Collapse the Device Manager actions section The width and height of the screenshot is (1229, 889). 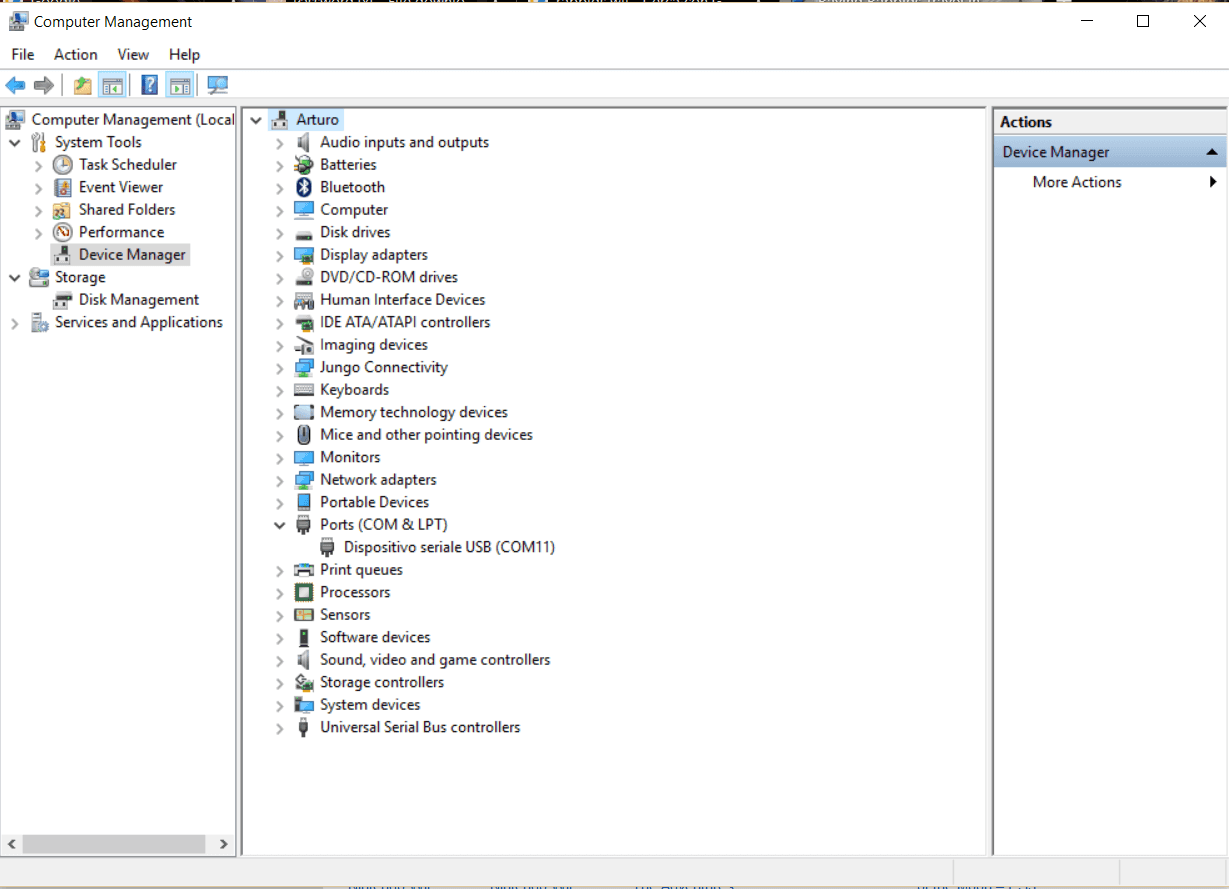(x=1212, y=151)
